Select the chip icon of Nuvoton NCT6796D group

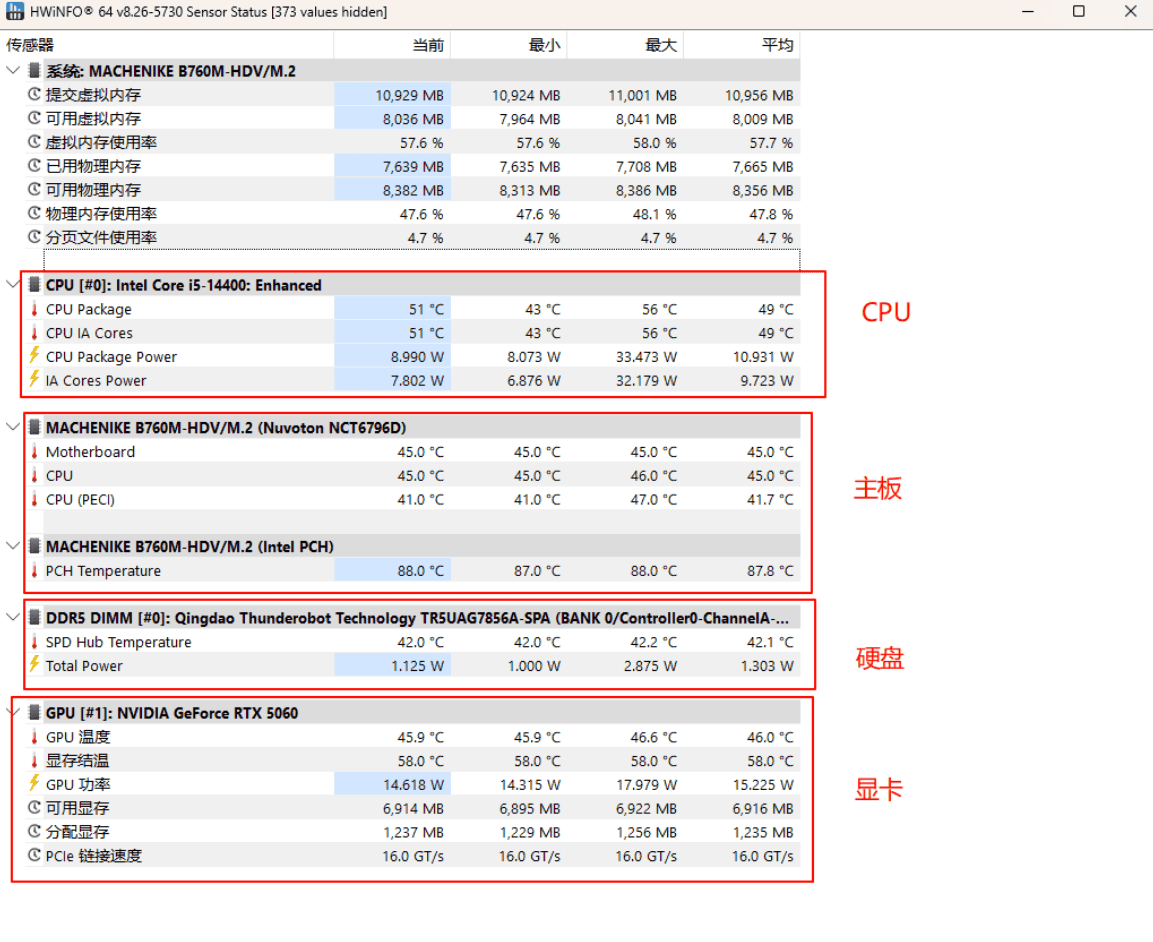coord(34,427)
